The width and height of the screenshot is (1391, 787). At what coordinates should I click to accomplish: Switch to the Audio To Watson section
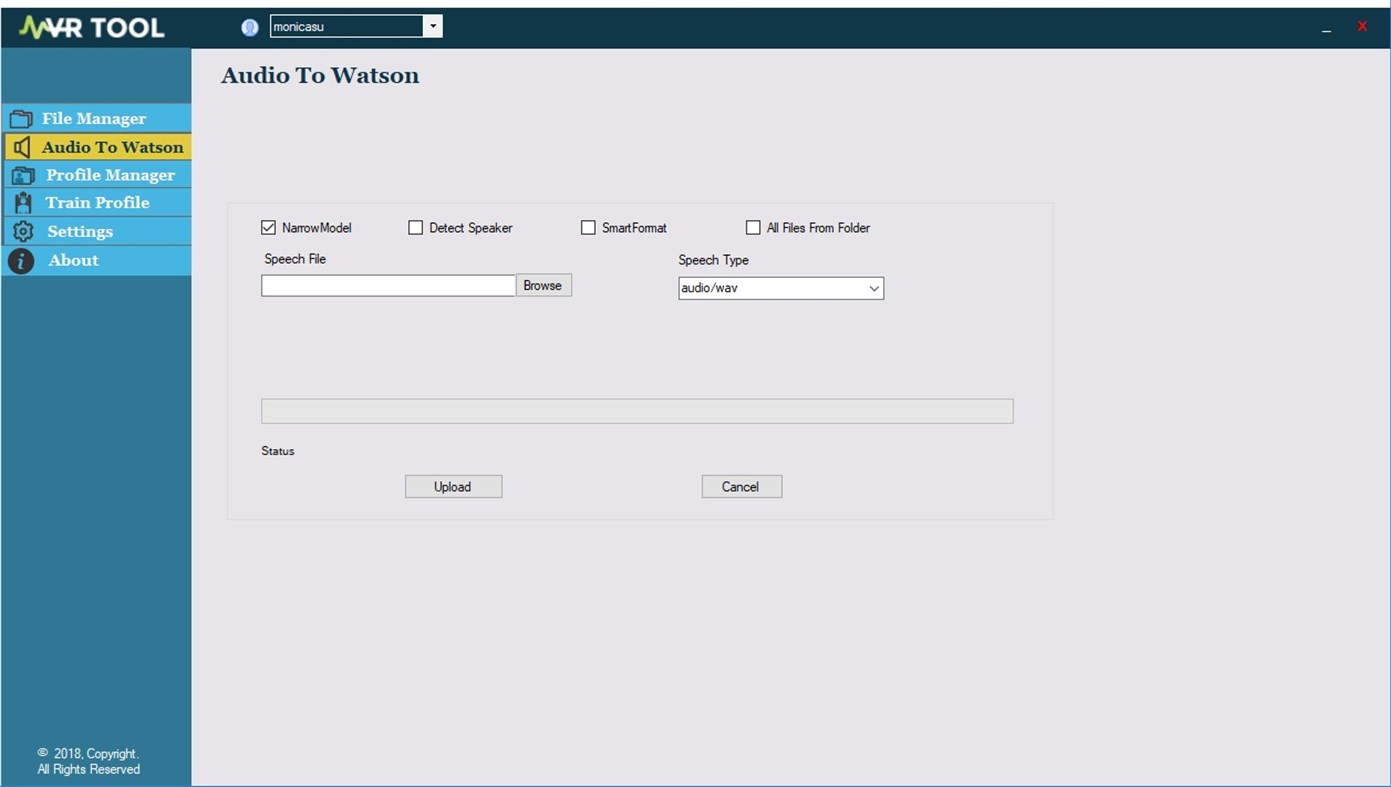110,146
